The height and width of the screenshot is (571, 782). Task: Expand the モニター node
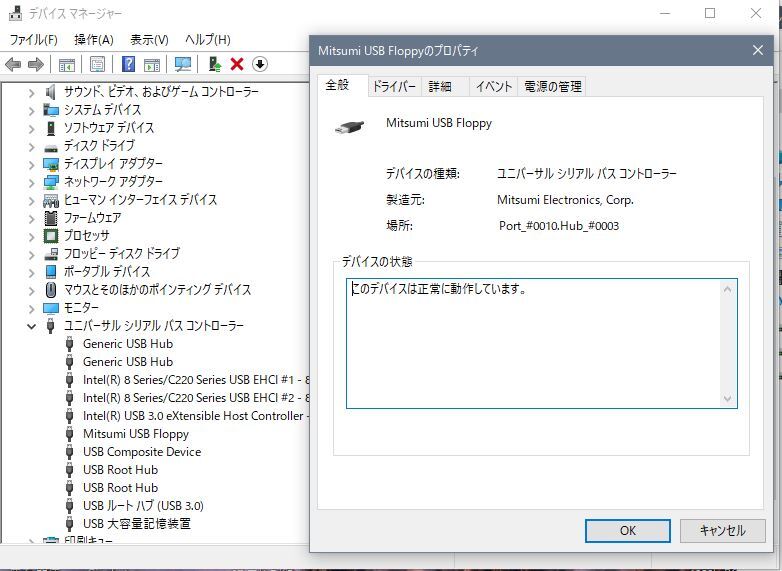31,309
